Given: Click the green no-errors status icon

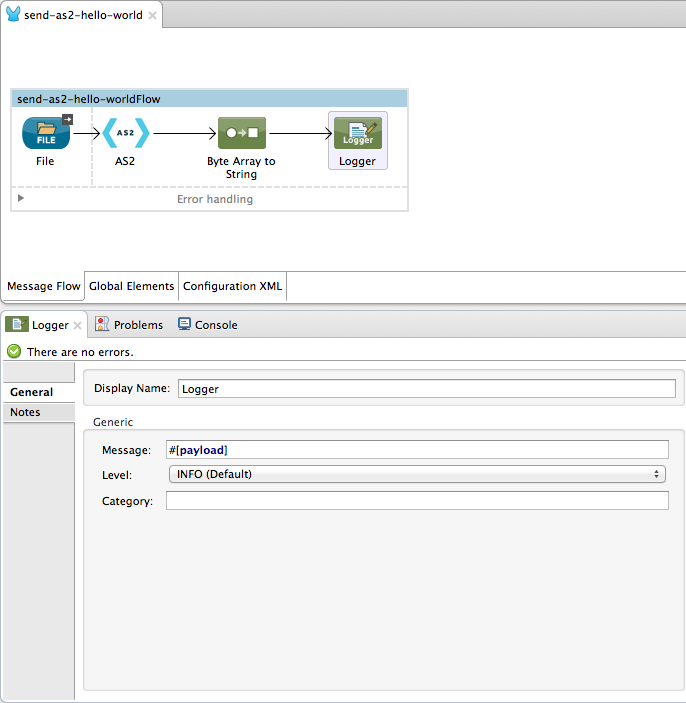Looking at the screenshot, I should coord(14,352).
